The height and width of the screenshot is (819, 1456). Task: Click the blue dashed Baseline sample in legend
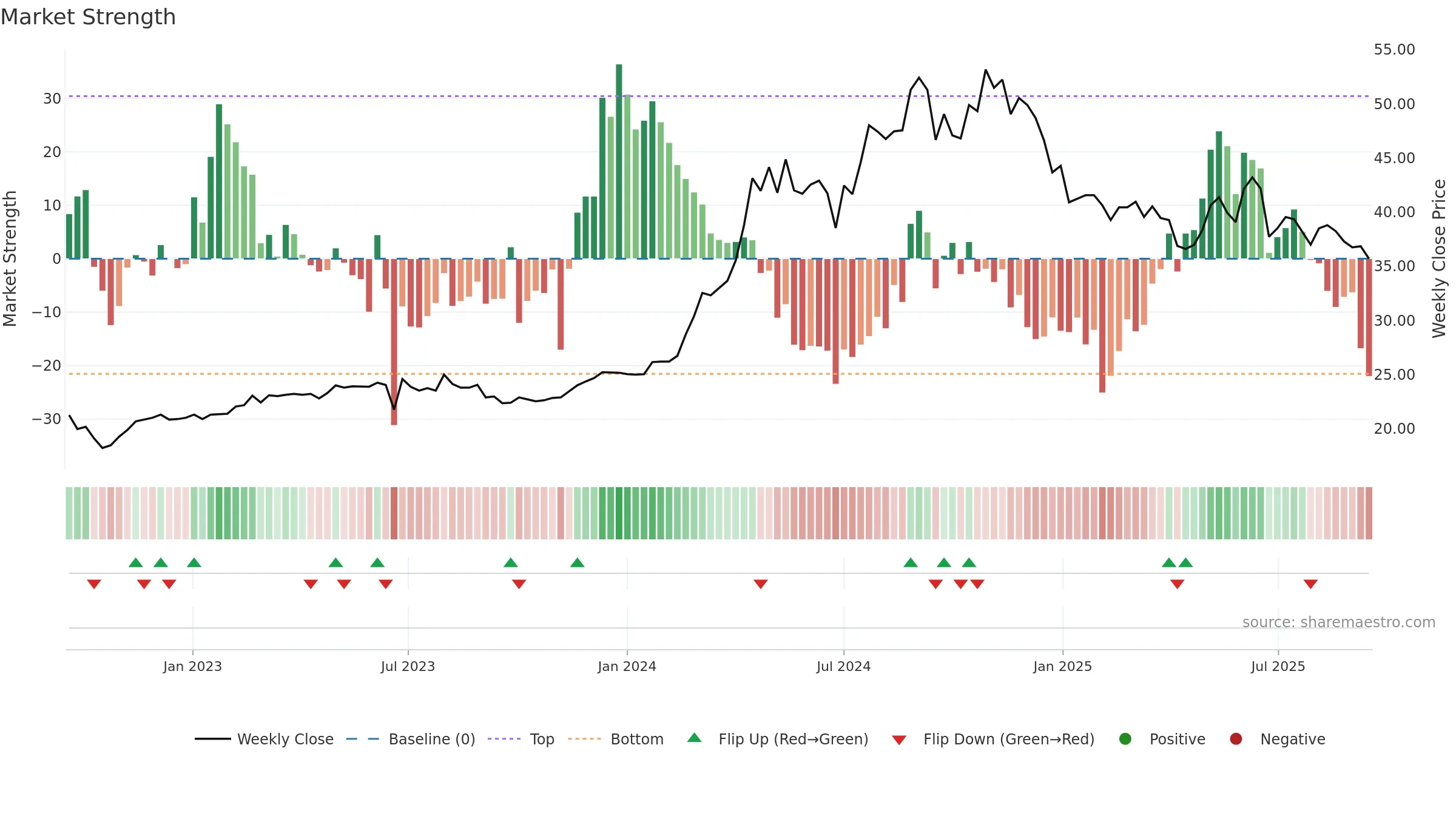tap(363, 739)
